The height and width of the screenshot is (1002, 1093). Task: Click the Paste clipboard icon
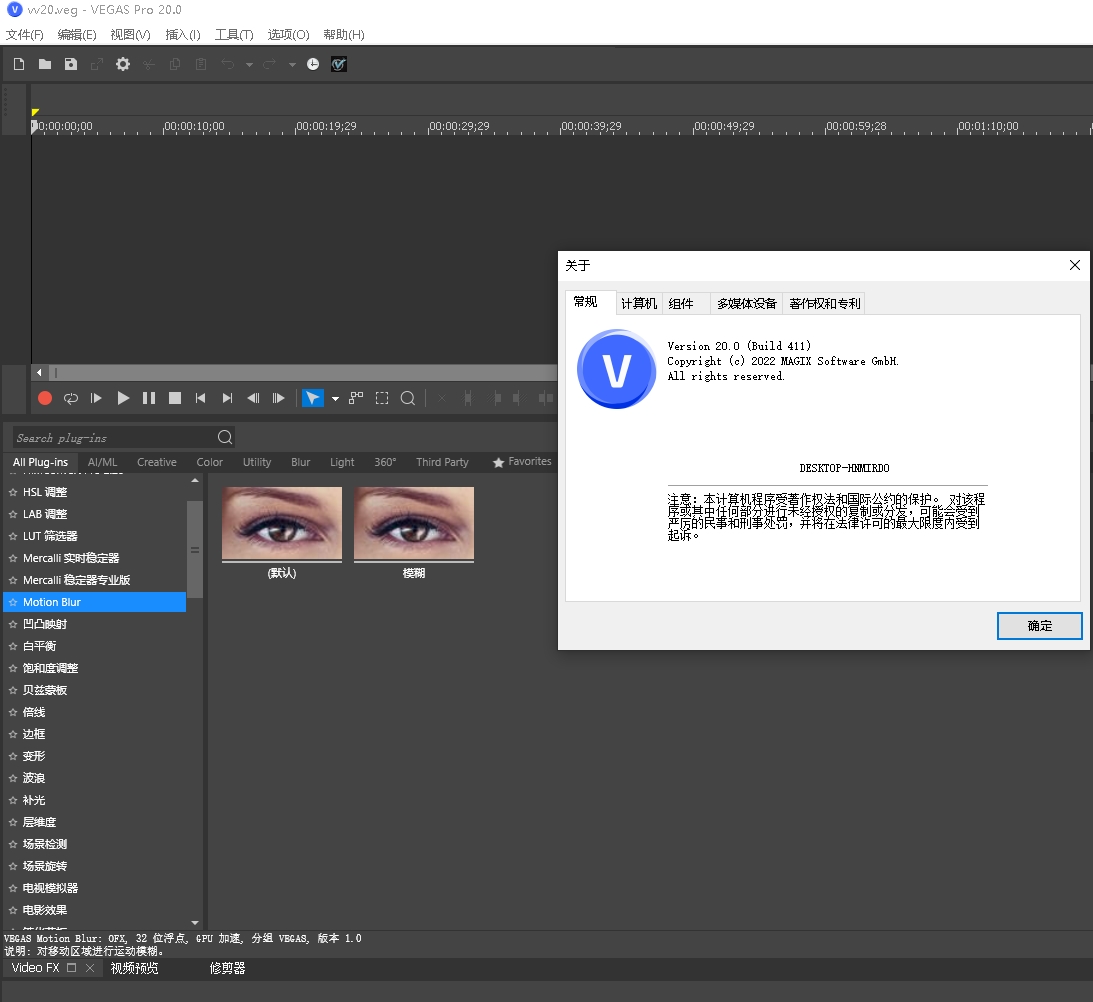[x=201, y=64]
